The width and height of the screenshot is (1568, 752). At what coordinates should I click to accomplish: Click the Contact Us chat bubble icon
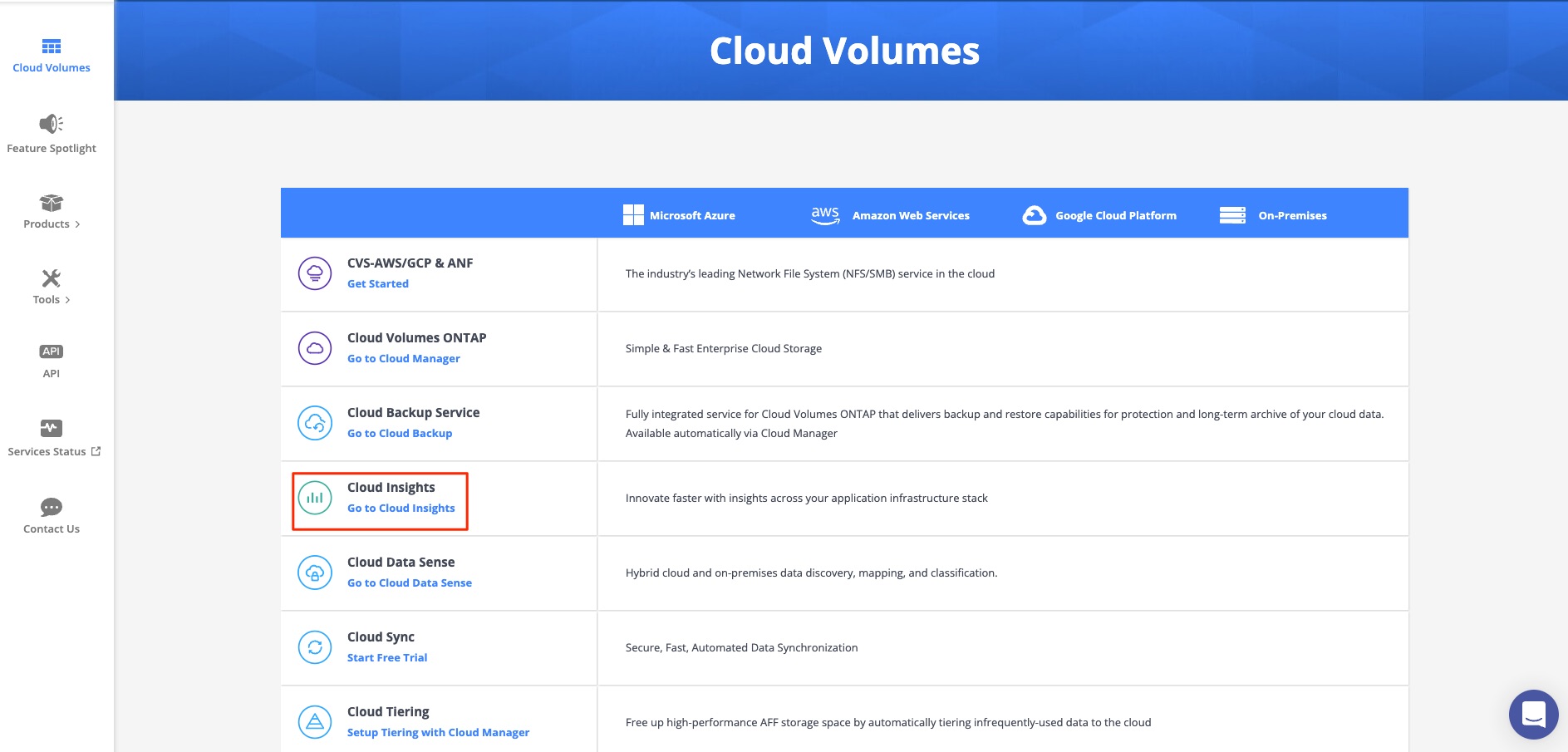(52, 507)
